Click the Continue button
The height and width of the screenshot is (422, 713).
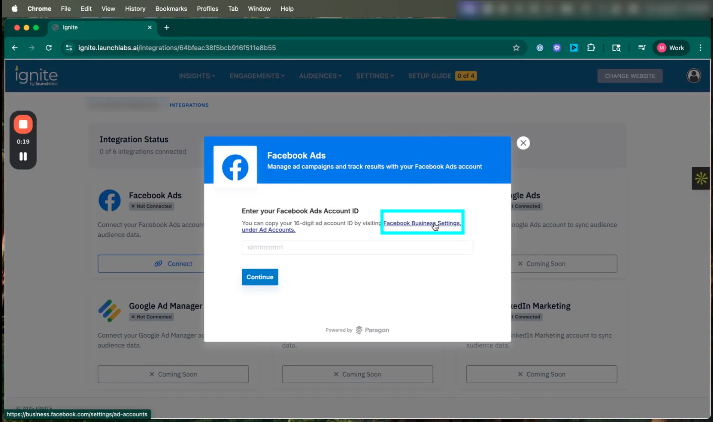click(260, 277)
